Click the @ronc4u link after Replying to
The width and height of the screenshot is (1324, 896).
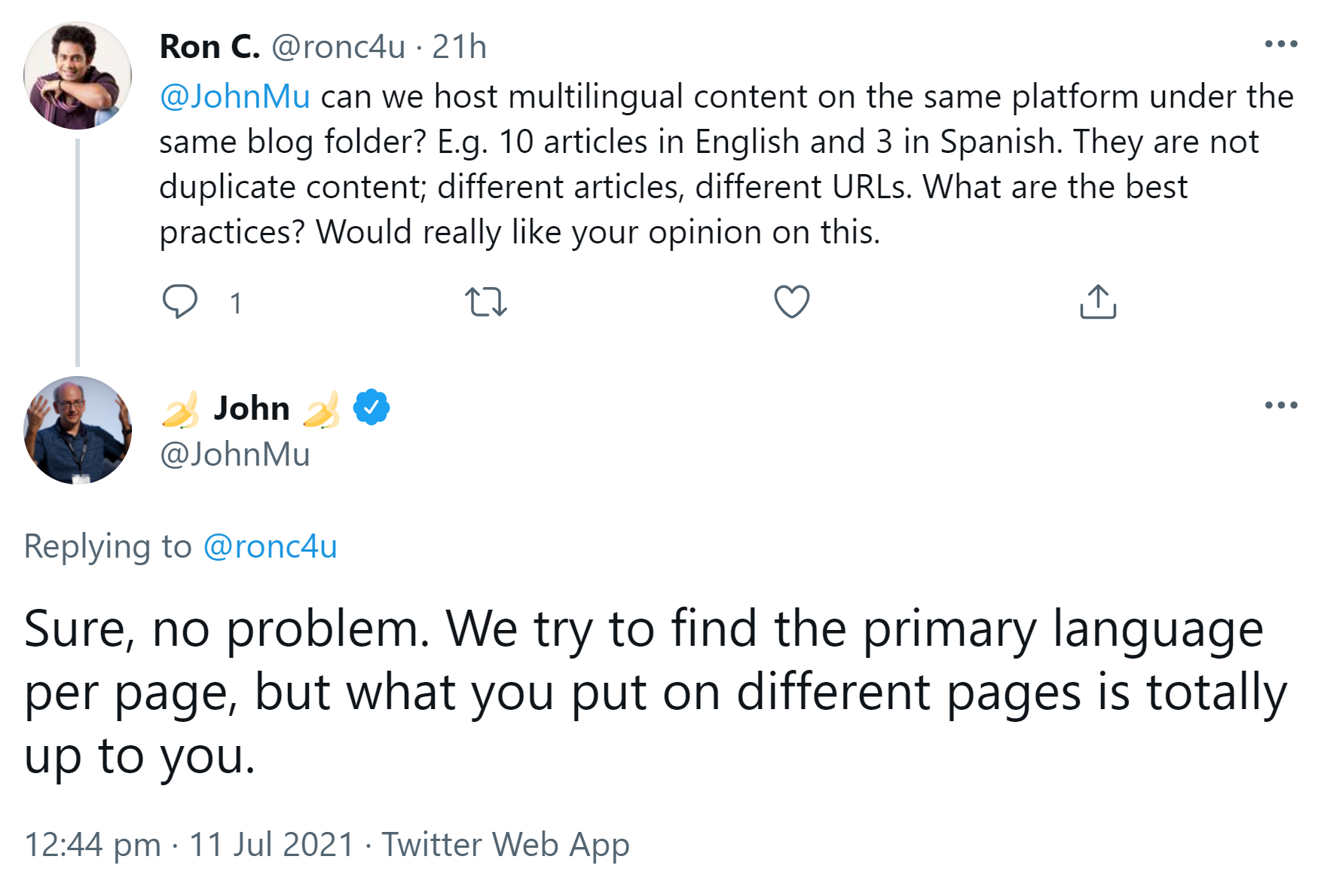(270, 546)
